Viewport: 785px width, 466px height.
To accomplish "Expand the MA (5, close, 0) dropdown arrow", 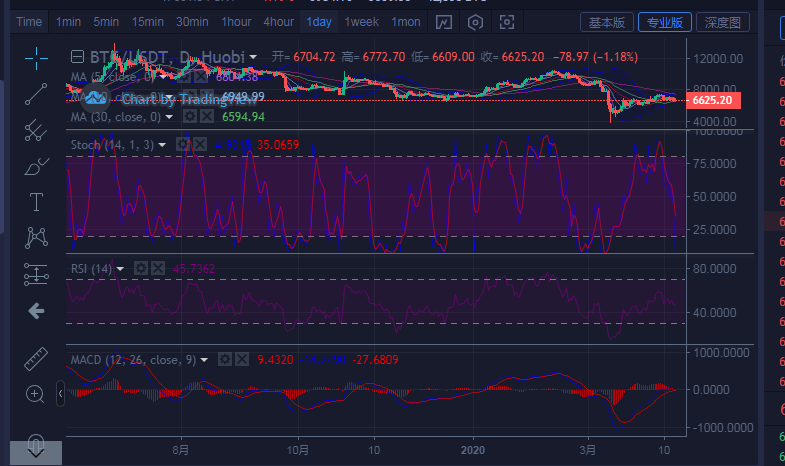I will coord(163,77).
